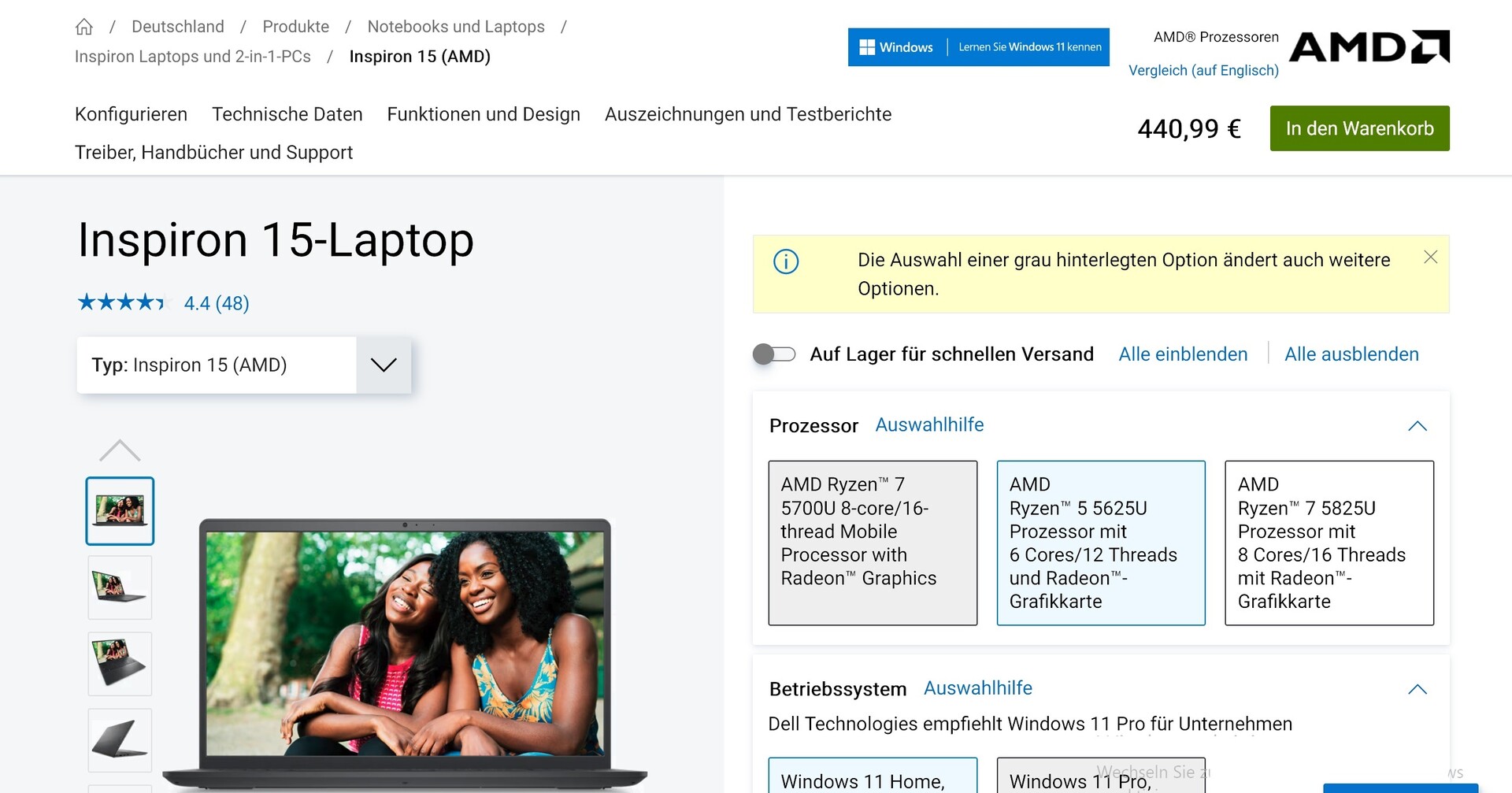Go to 'Notebooks und Laptops' breadcrumb
This screenshot has height=793, width=1512.
click(456, 27)
